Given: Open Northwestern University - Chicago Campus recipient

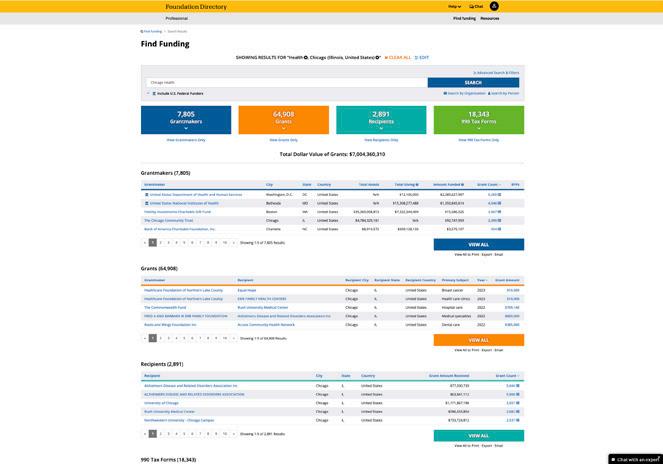Looking at the screenshot, I should coord(179,420).
